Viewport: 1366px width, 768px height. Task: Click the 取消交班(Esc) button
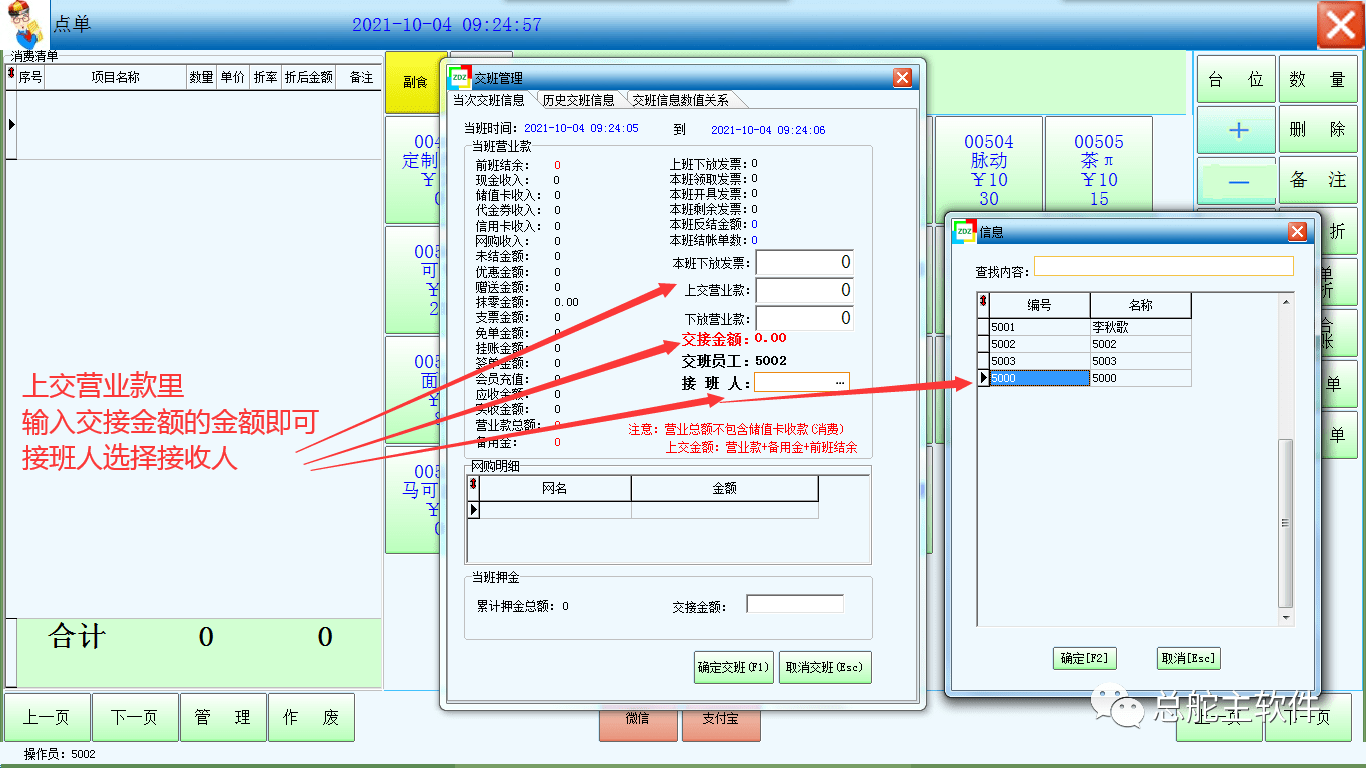[824, 667]
